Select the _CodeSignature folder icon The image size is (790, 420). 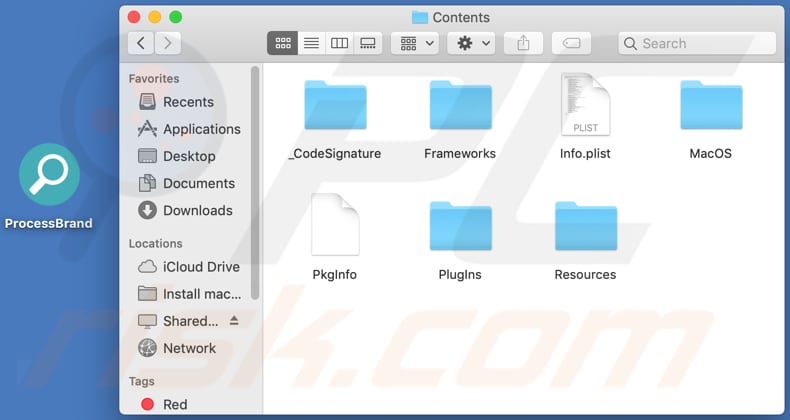pyautogui.click(x=335, y=105)
